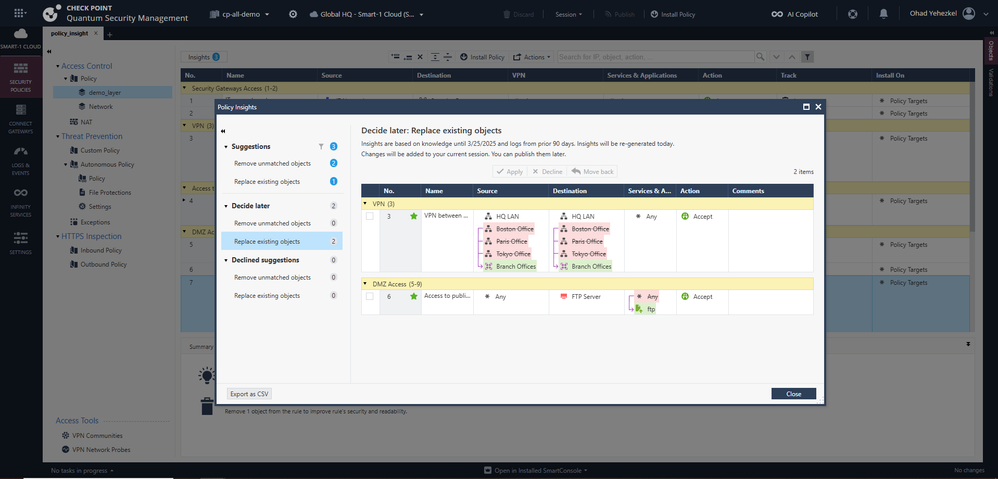Image resolution: width=998 pixels, height=479 pixels.
Task: Select Remove unmatched objects under Suggestions
Action: point(282,163)
